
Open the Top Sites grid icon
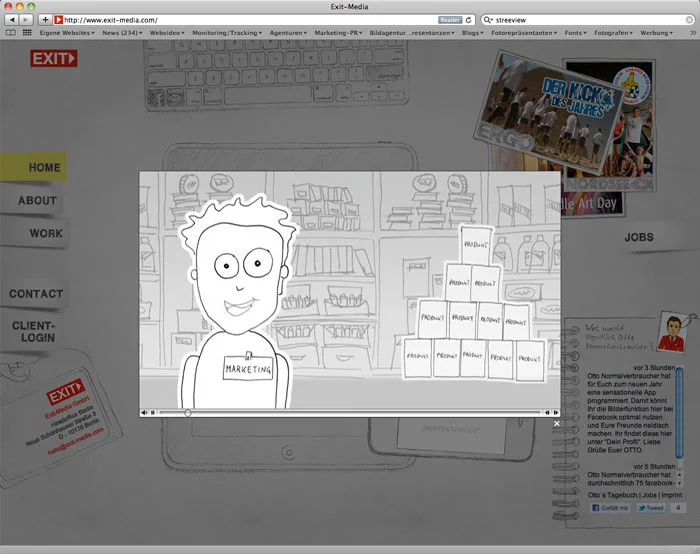click(x=27, y=33)
